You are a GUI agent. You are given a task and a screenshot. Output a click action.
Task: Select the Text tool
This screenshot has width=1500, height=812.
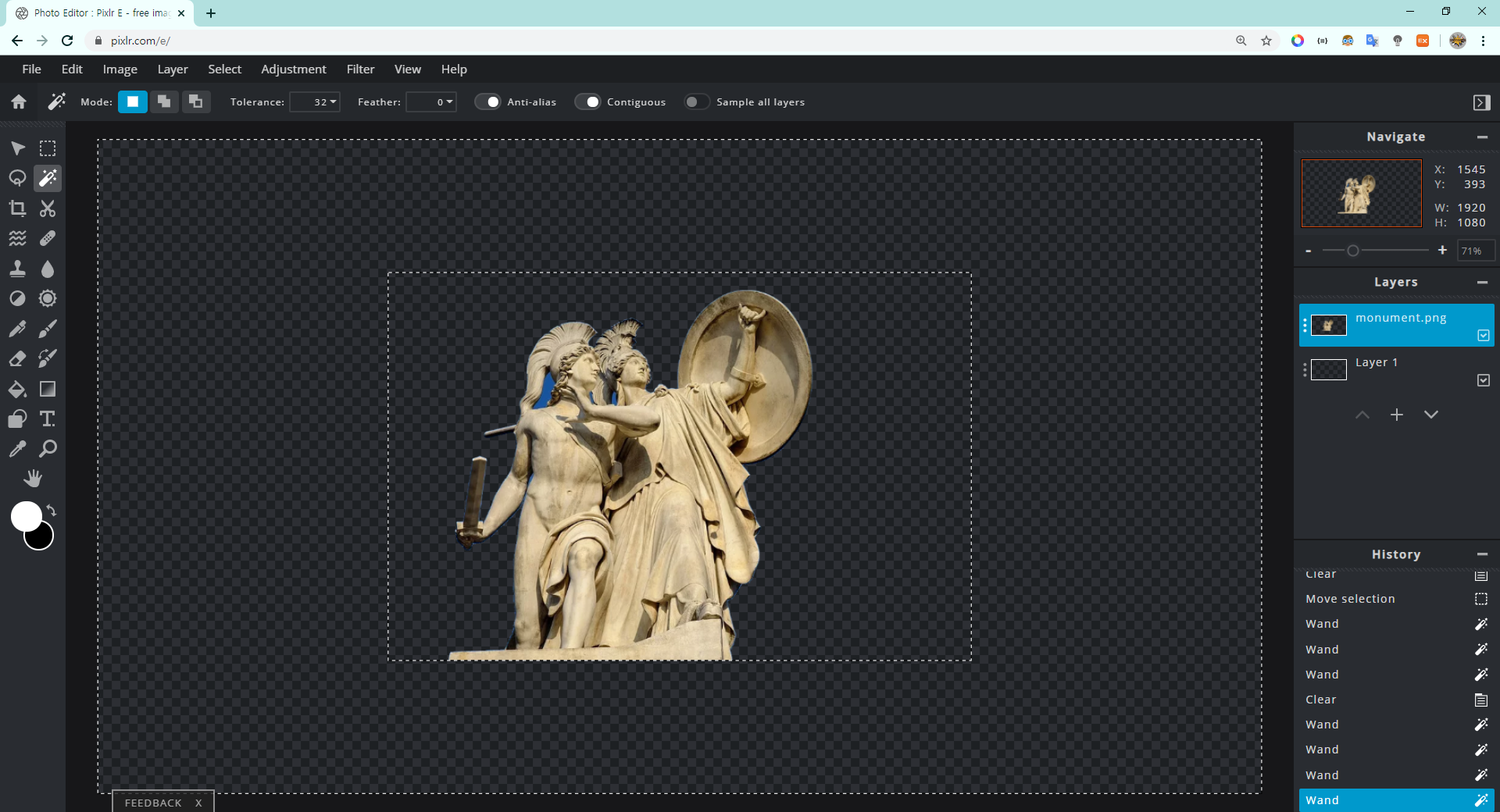click(x=48, y=419)
